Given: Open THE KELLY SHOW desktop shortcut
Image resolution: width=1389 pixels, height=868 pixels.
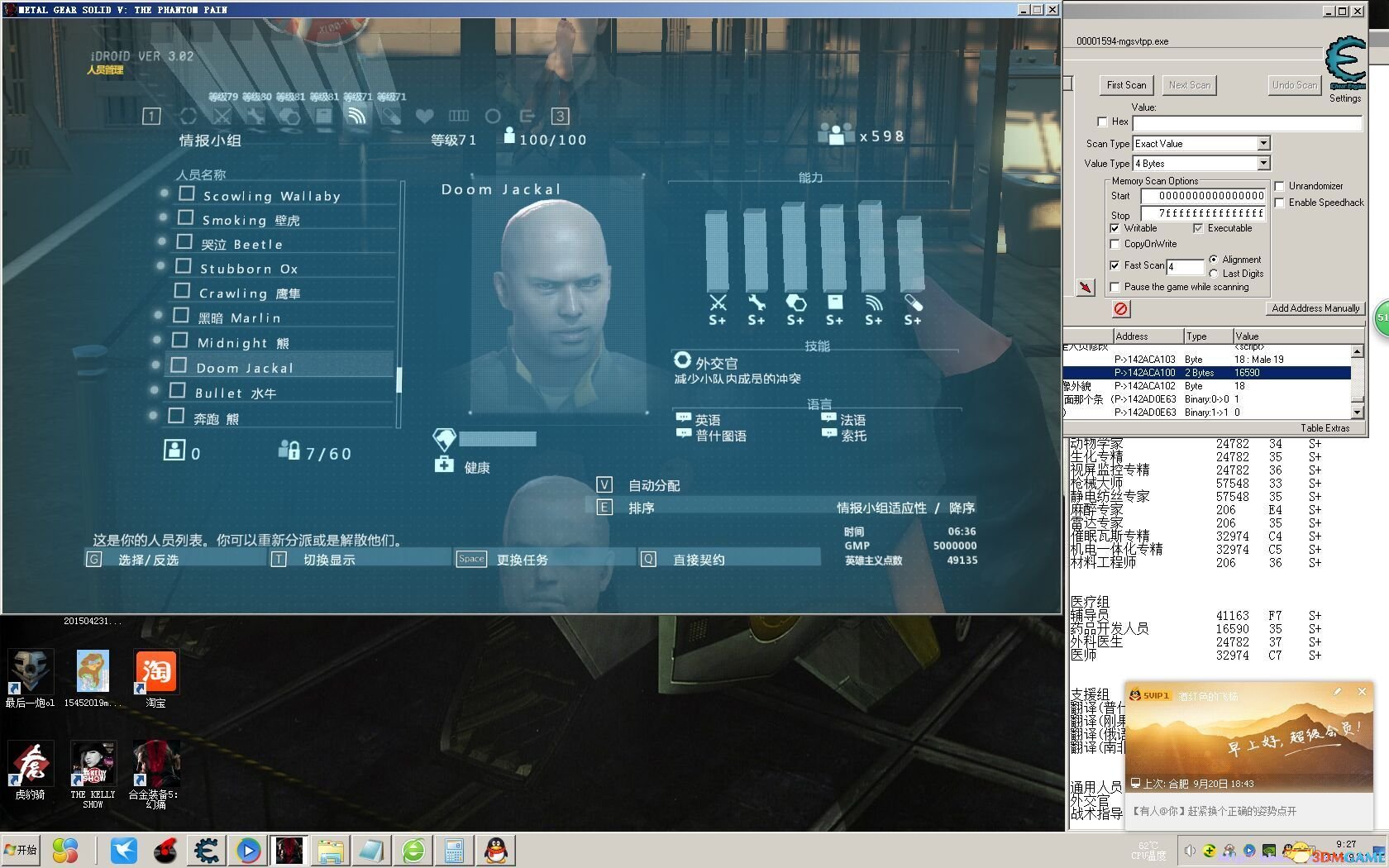Looking at the screenshot, I should coord(93,775).
